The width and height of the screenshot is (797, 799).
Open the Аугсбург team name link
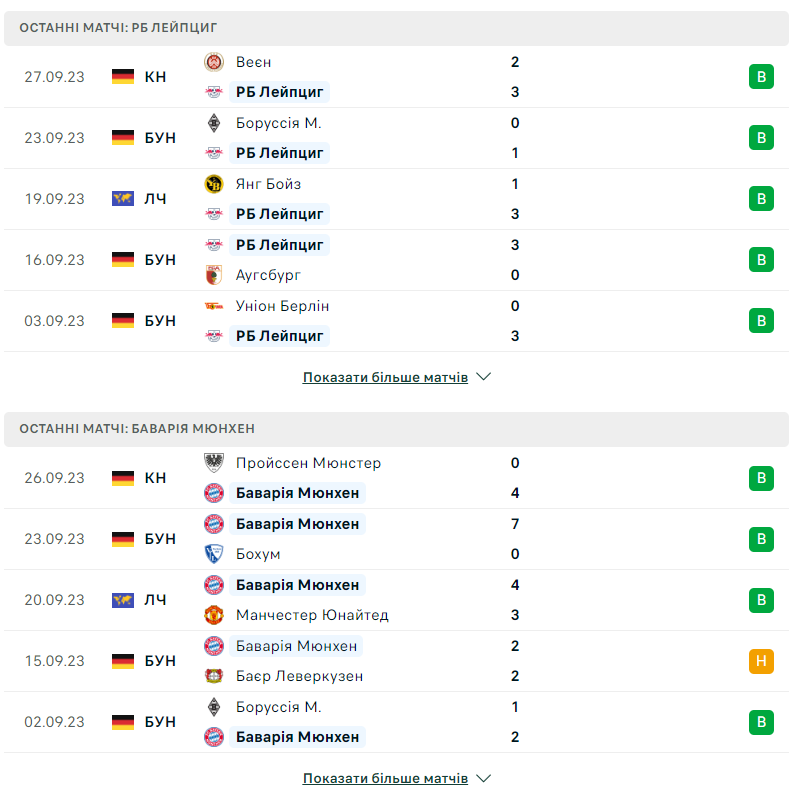[x=268, y=275]
